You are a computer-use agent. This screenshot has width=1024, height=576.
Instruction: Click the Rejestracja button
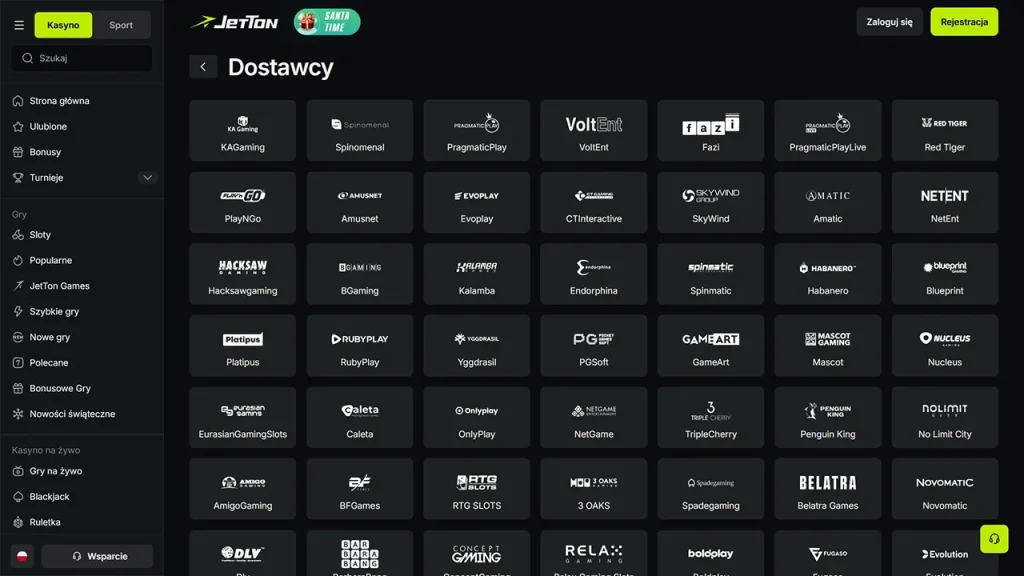964,22
